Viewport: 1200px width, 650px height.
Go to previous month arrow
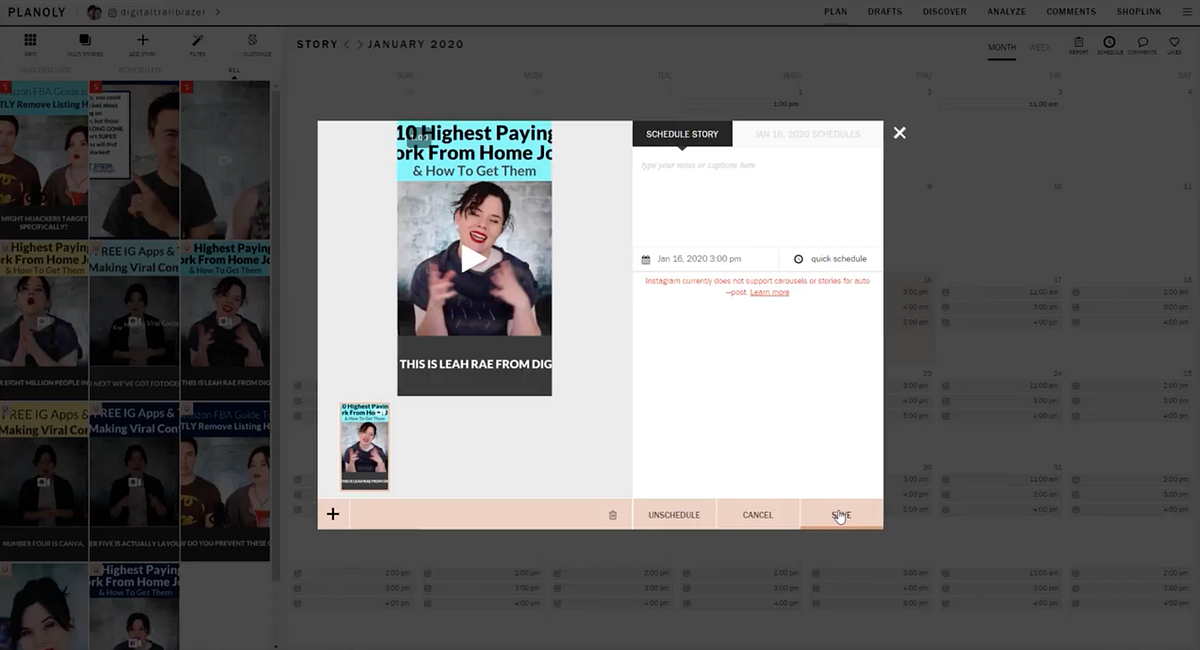(347, 45)
